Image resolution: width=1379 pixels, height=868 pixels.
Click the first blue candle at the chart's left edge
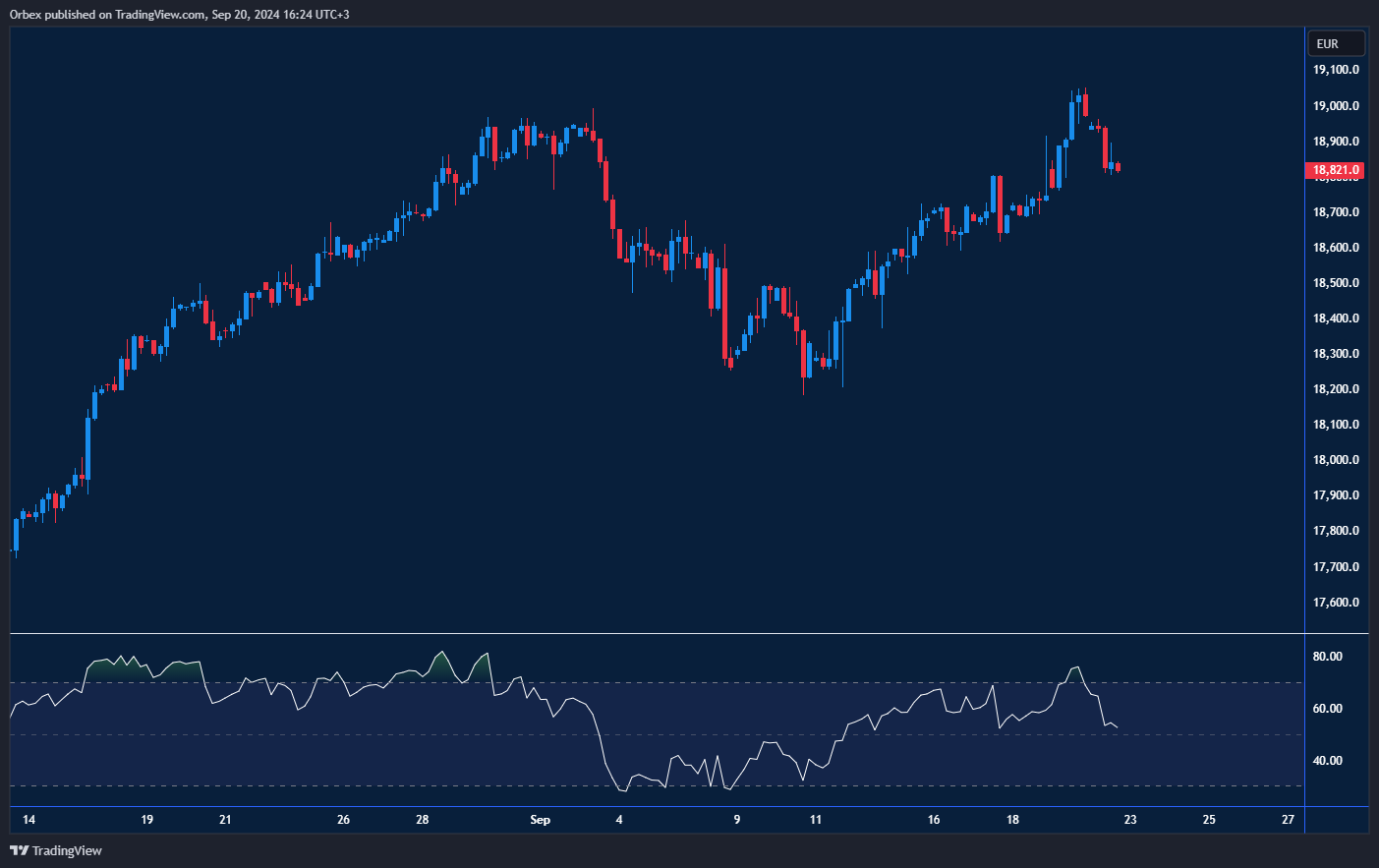pyautogui.click(x=16, y=535)
